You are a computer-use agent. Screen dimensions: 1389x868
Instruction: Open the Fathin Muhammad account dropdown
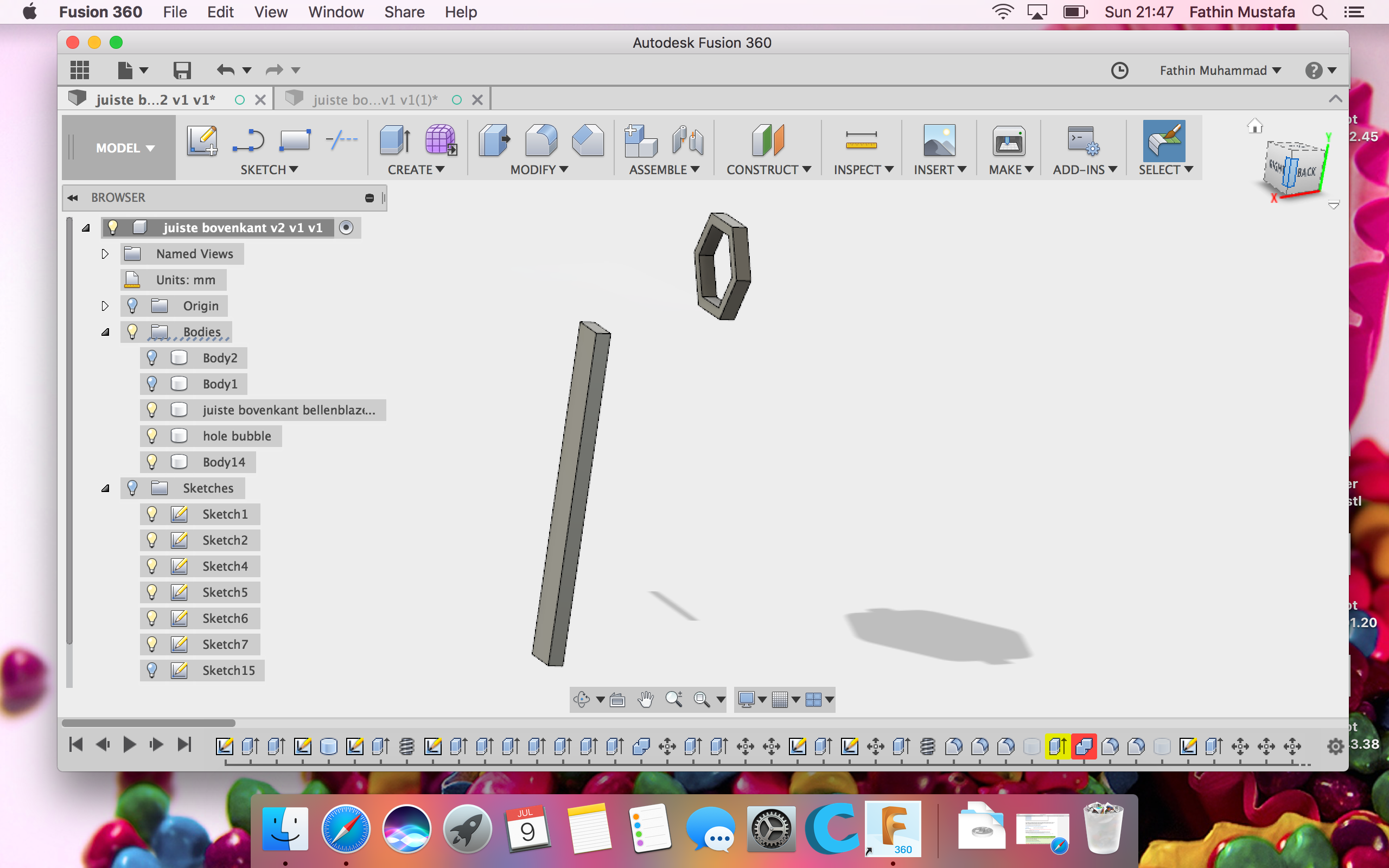tap(1220, 70)
